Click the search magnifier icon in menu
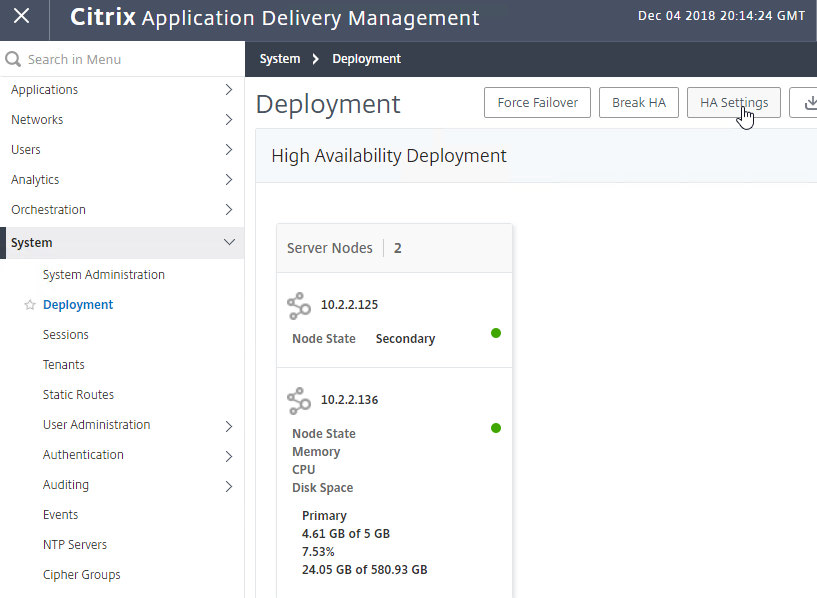The height and width of the screenshot is (598, 817). point(13,59)
